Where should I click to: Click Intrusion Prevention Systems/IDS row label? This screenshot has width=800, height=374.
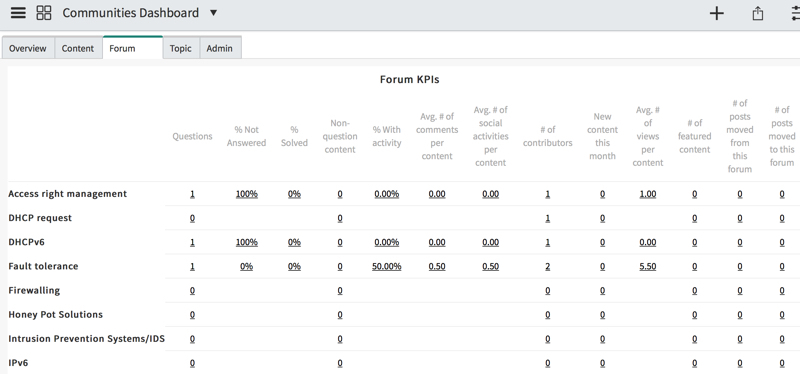coord(86,339)
